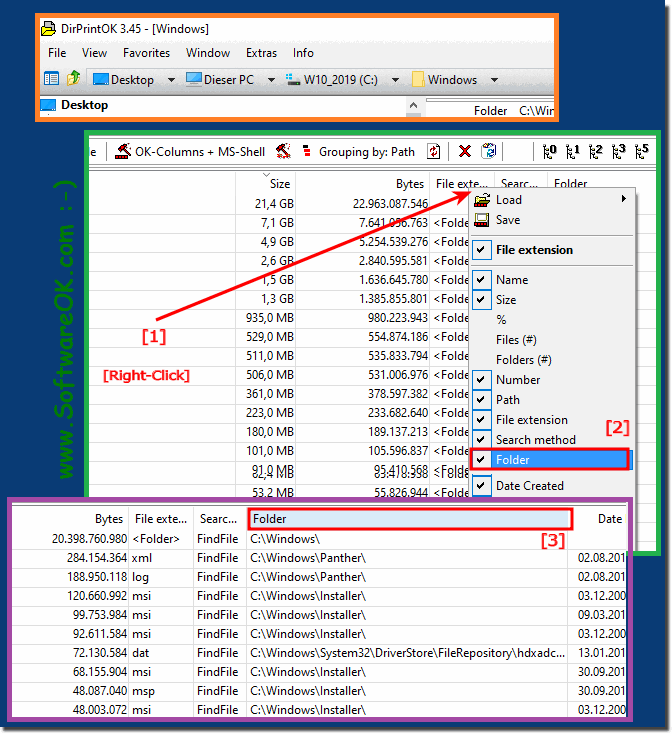Toggle the highlighted Folder column option

pos(550,460)
